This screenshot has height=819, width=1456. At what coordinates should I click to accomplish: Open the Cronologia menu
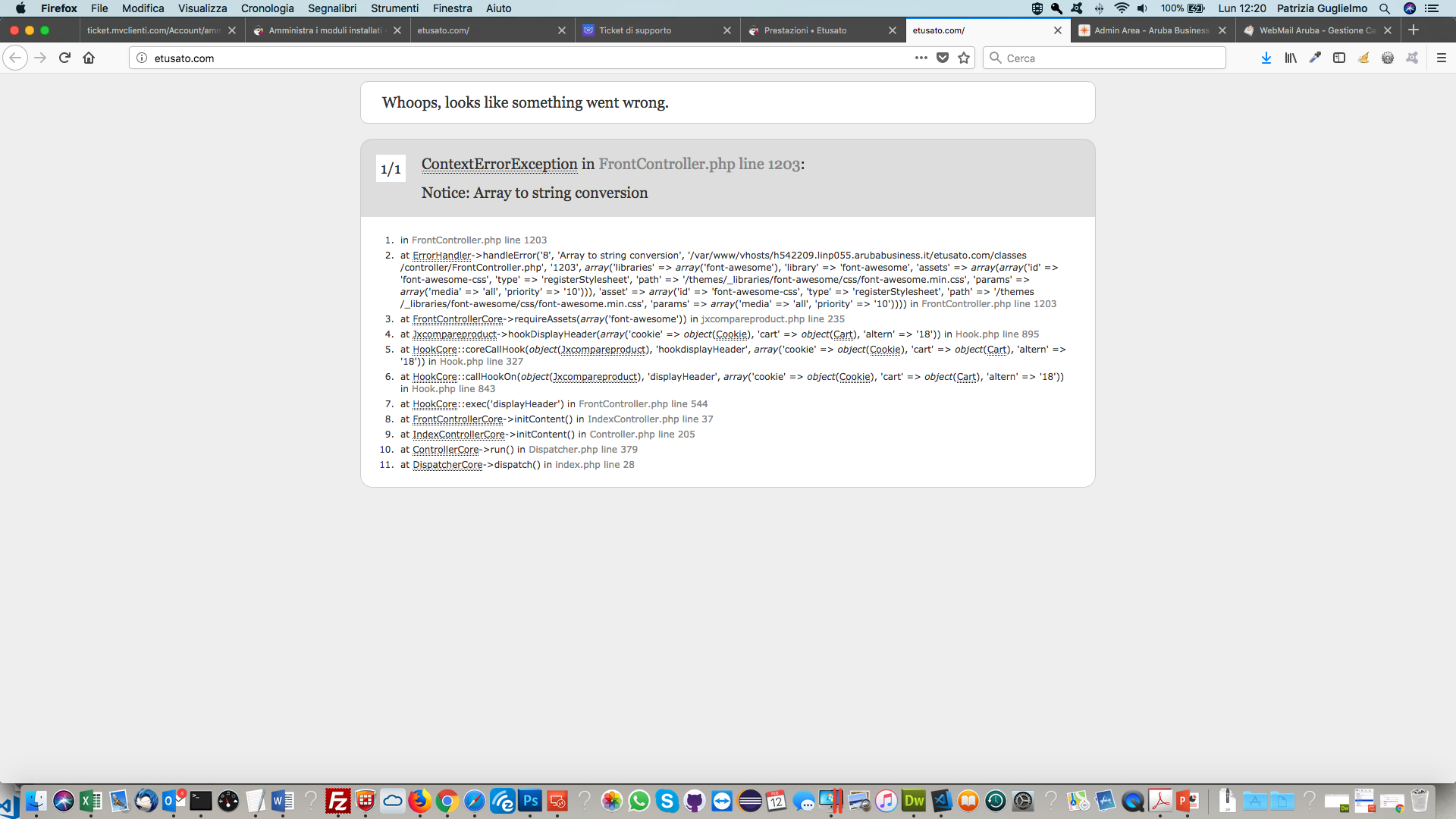pyautogui.click(x=267, y=8)
